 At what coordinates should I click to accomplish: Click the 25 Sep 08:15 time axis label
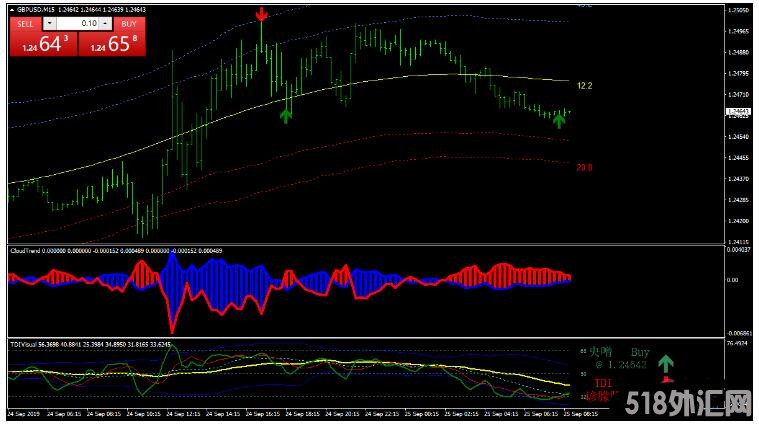581,414
